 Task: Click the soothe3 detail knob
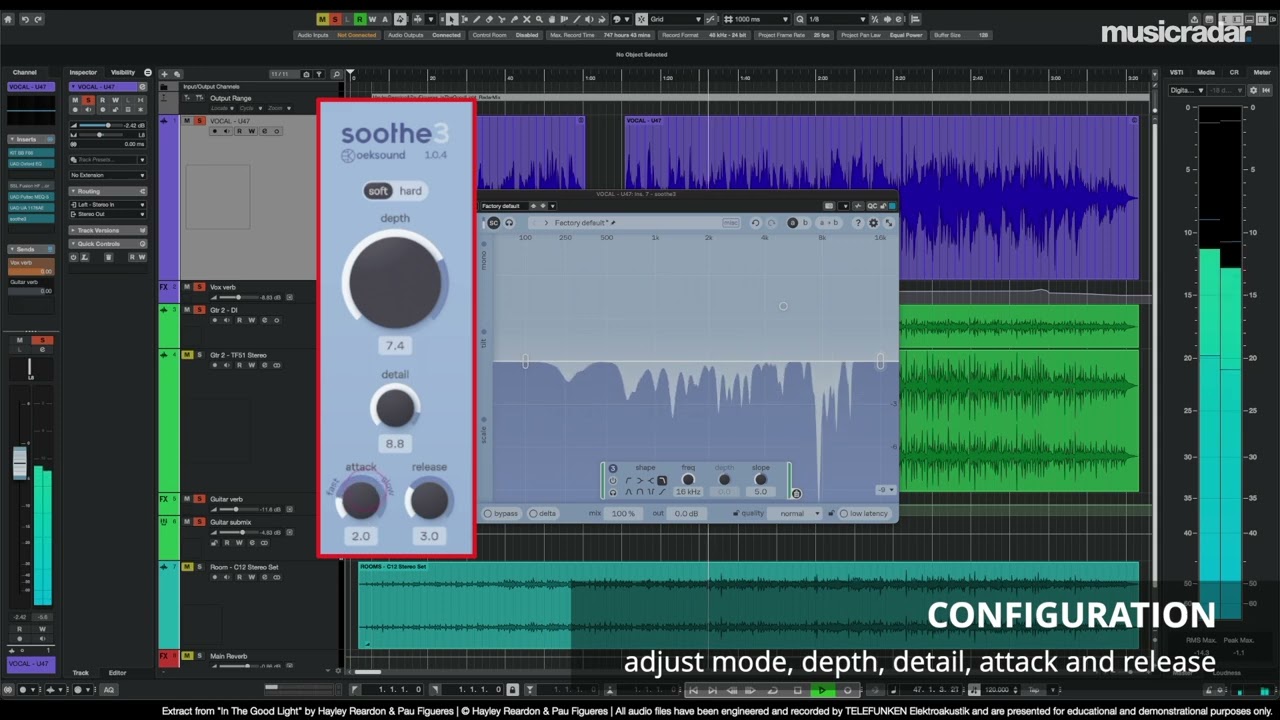[x=395, y=408]
